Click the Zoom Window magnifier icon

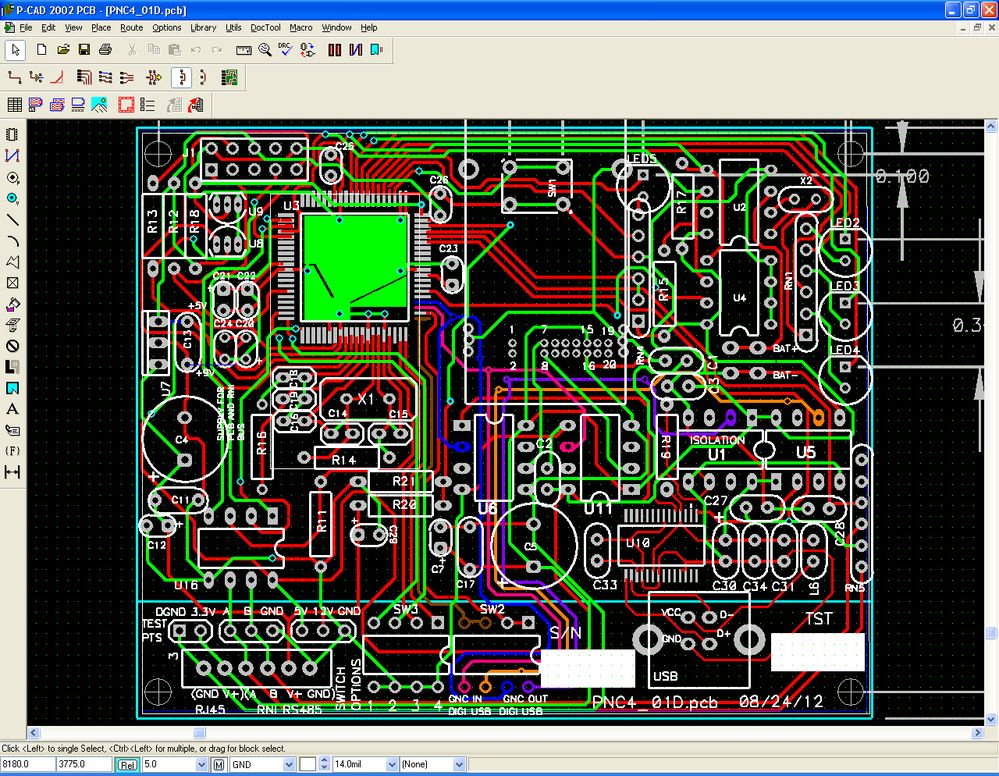264,49
